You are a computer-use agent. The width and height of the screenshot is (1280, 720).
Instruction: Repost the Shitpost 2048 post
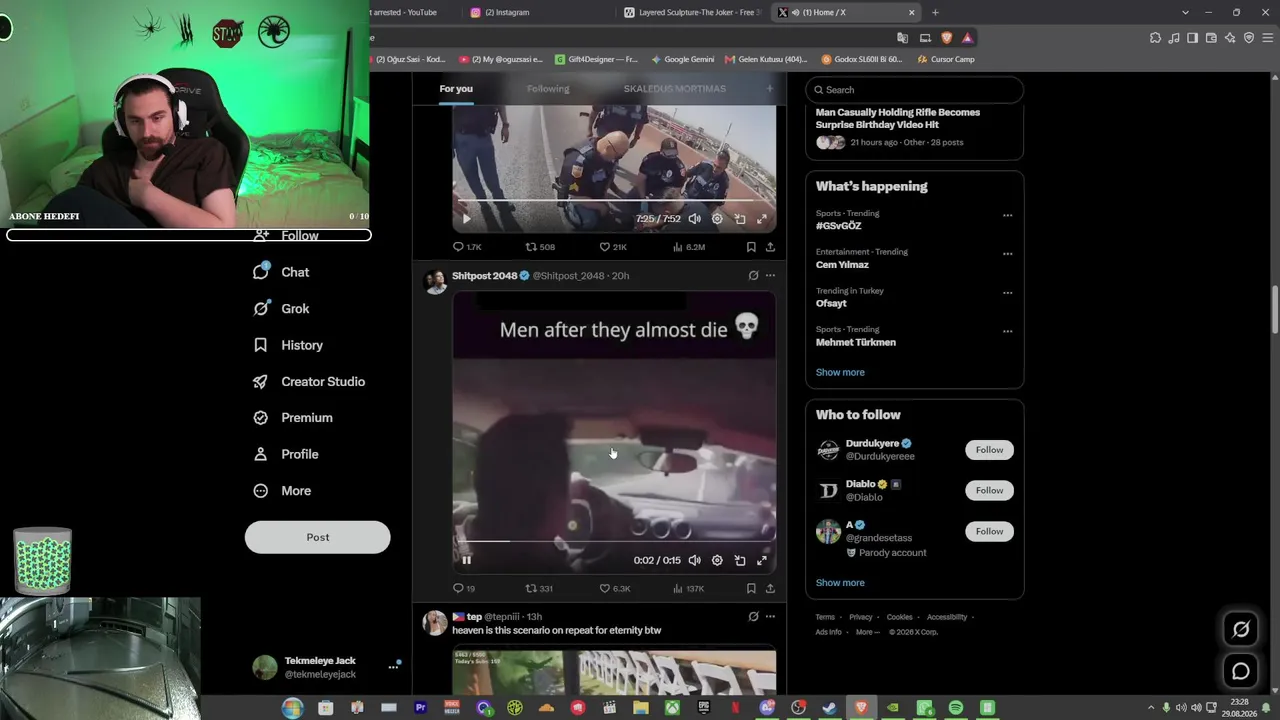tap(539, 588)
